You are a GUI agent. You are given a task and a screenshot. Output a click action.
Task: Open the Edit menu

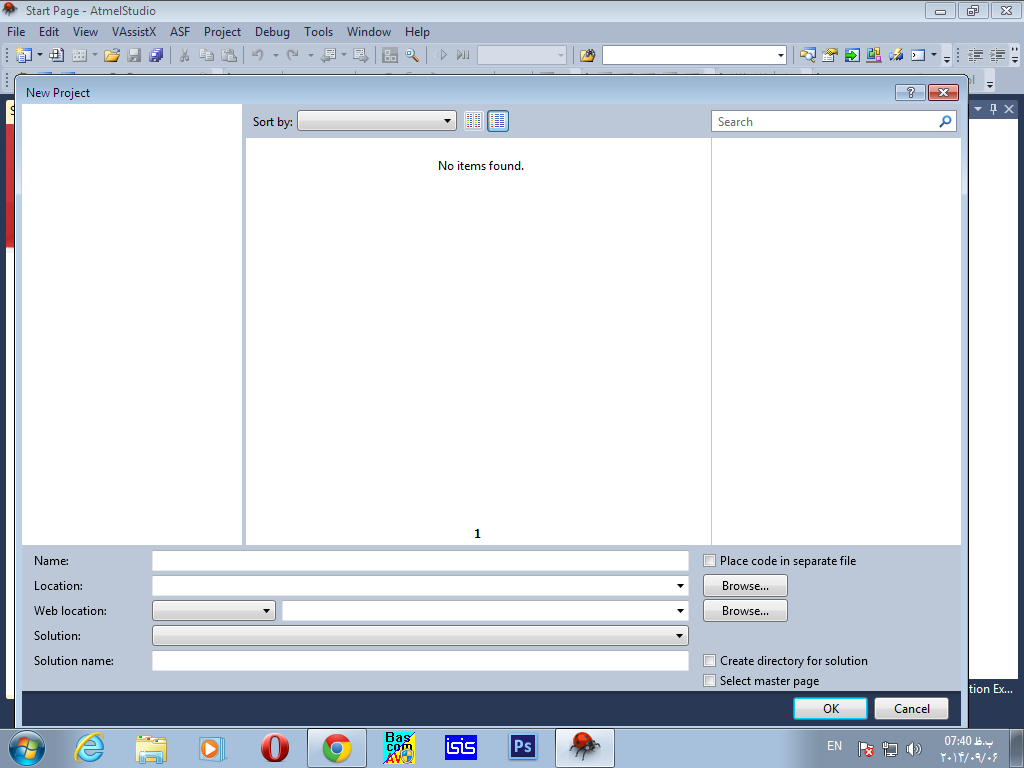click(49, 31)
